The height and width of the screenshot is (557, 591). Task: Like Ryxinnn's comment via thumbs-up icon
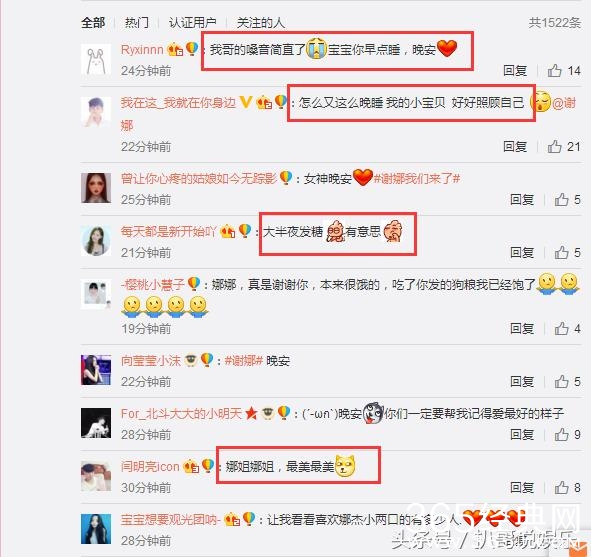pyautogui.click(x=554, y=70)
